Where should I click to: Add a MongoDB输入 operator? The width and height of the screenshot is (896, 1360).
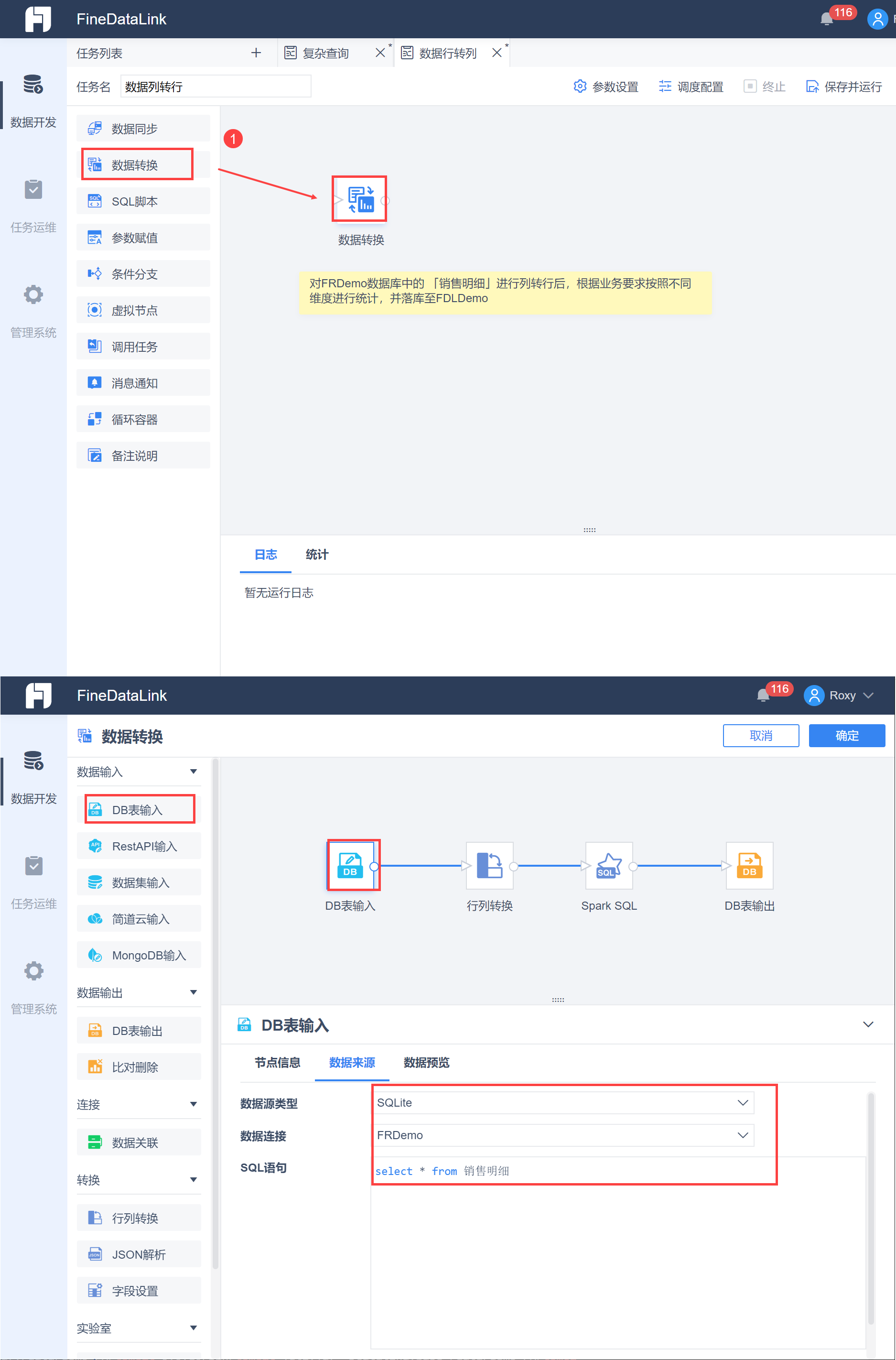point(139,955)
